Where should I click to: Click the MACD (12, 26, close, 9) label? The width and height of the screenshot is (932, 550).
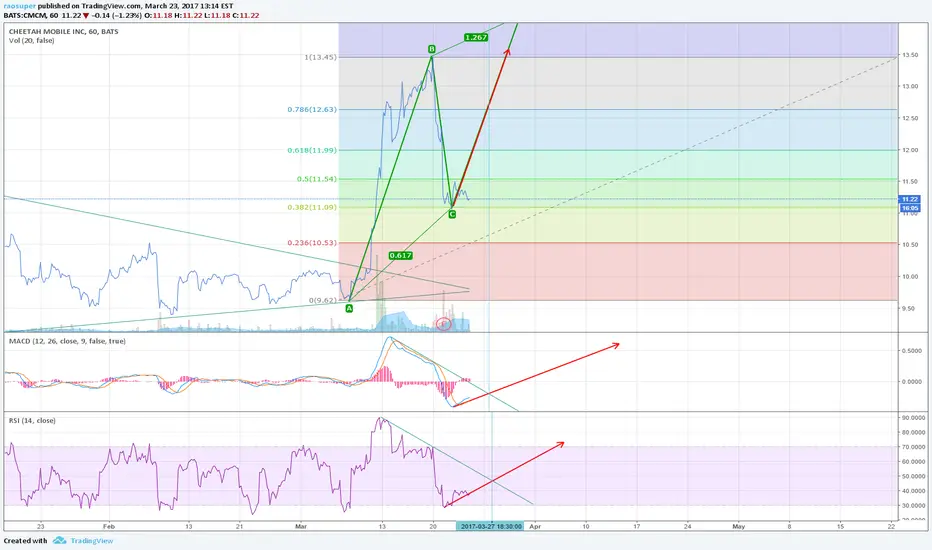[x=67, y=341]
